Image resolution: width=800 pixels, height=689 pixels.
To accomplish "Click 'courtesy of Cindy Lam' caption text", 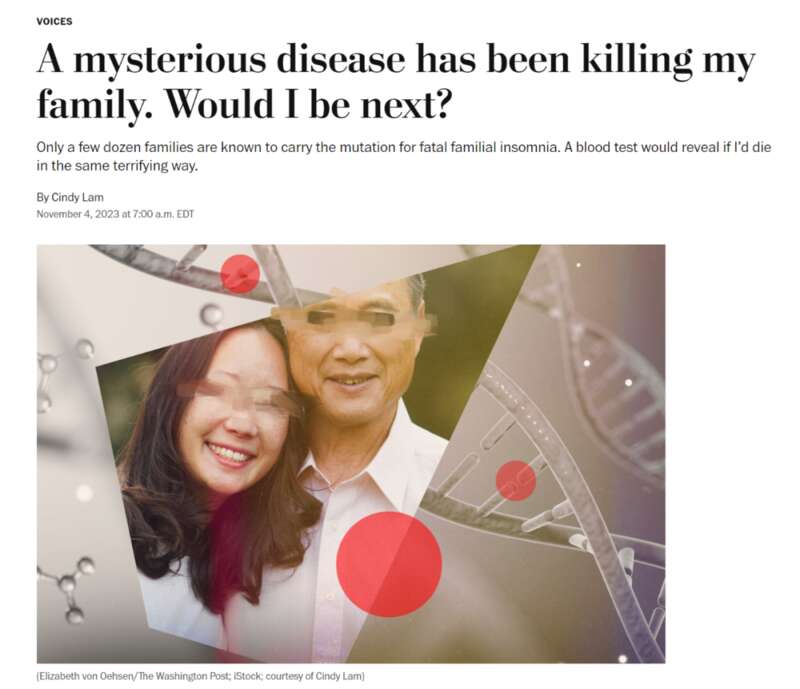I will (314, 676).
